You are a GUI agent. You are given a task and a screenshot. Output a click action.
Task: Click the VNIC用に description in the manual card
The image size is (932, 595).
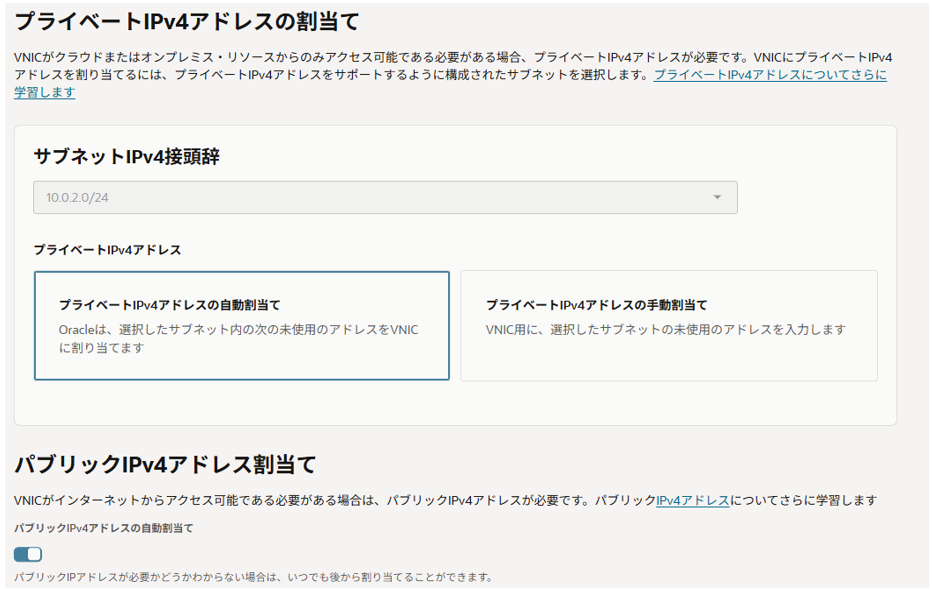pos(666,329)
